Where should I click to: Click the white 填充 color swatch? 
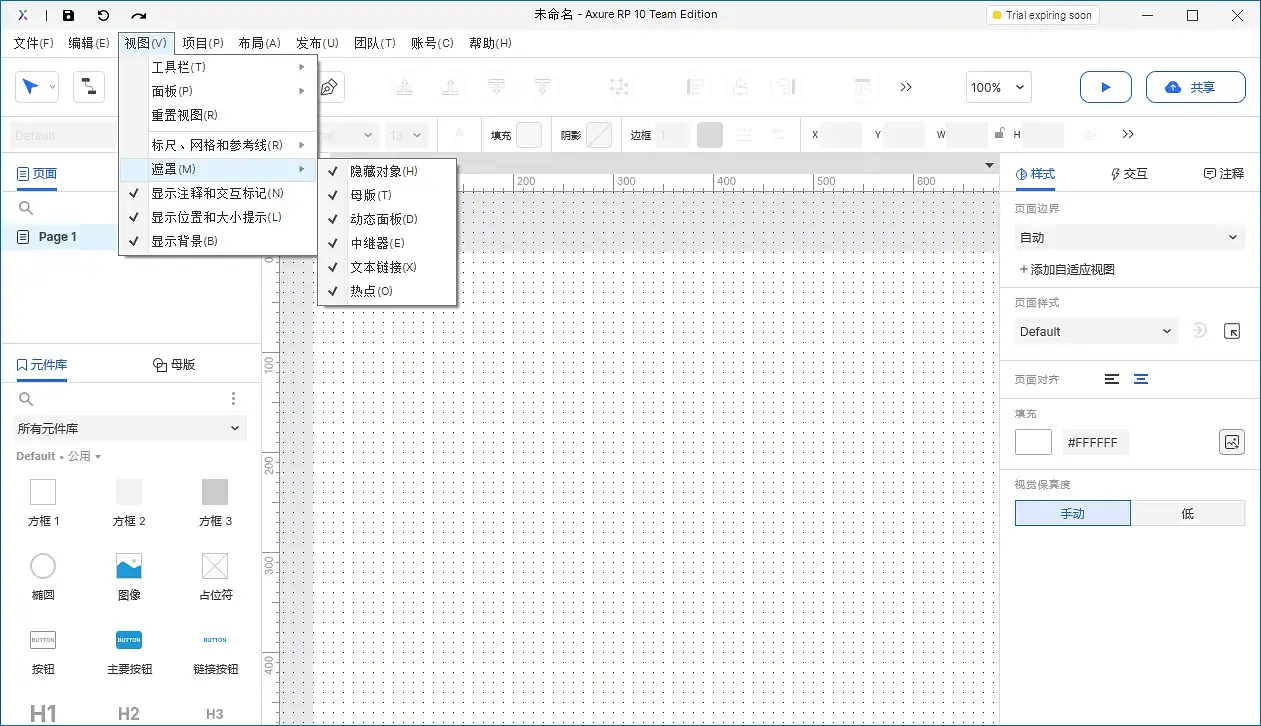[1033, 441]
